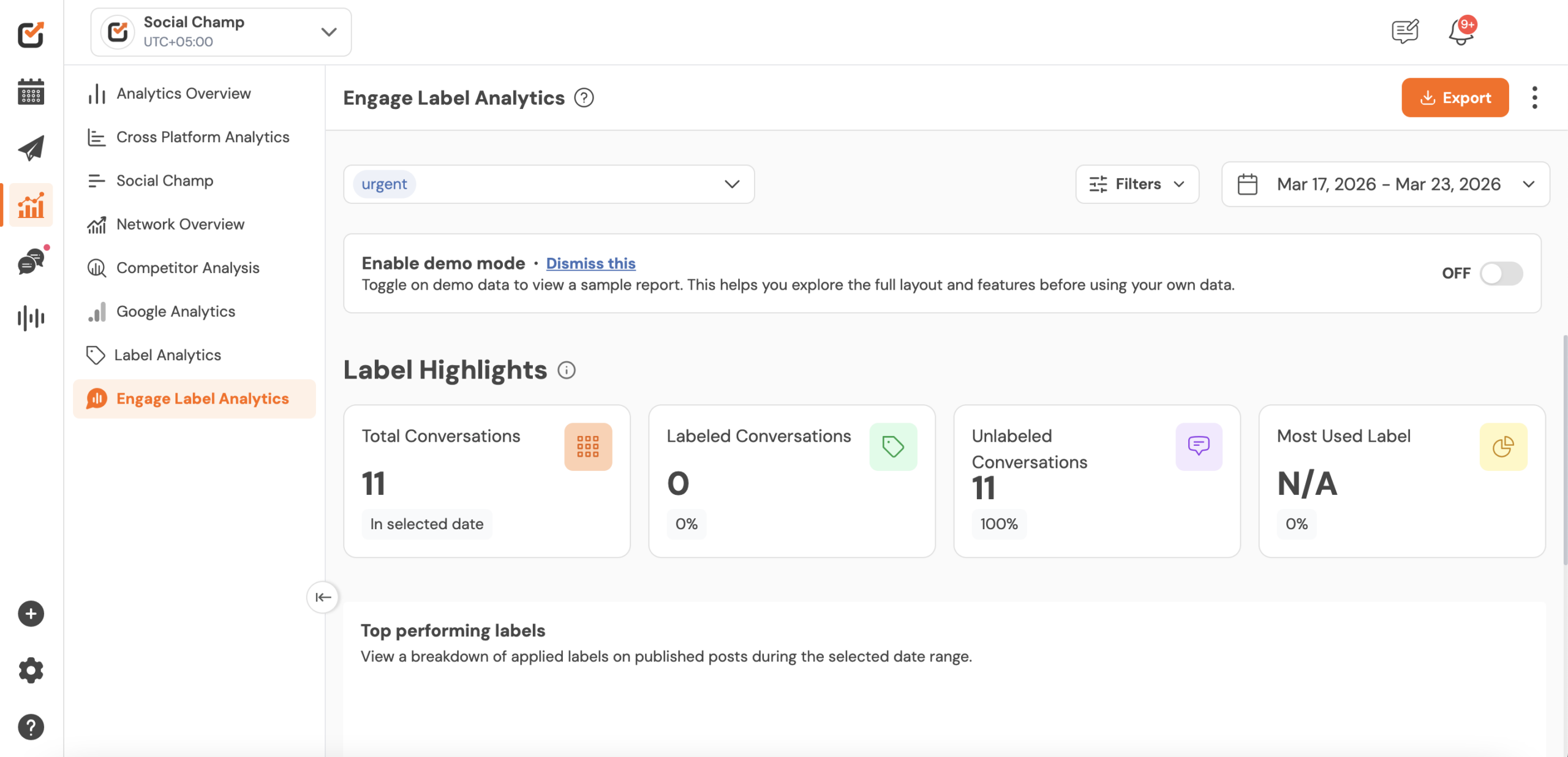Click the Export button

[x=1455, y=97]
